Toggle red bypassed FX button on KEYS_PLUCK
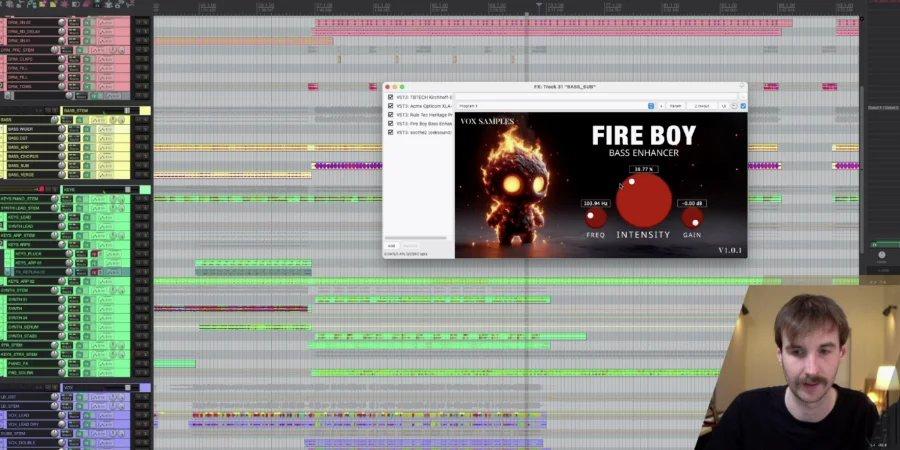Image resolution: width=900 pixels, height=450 pixels. pyautogui.click(x=94, y=254)
